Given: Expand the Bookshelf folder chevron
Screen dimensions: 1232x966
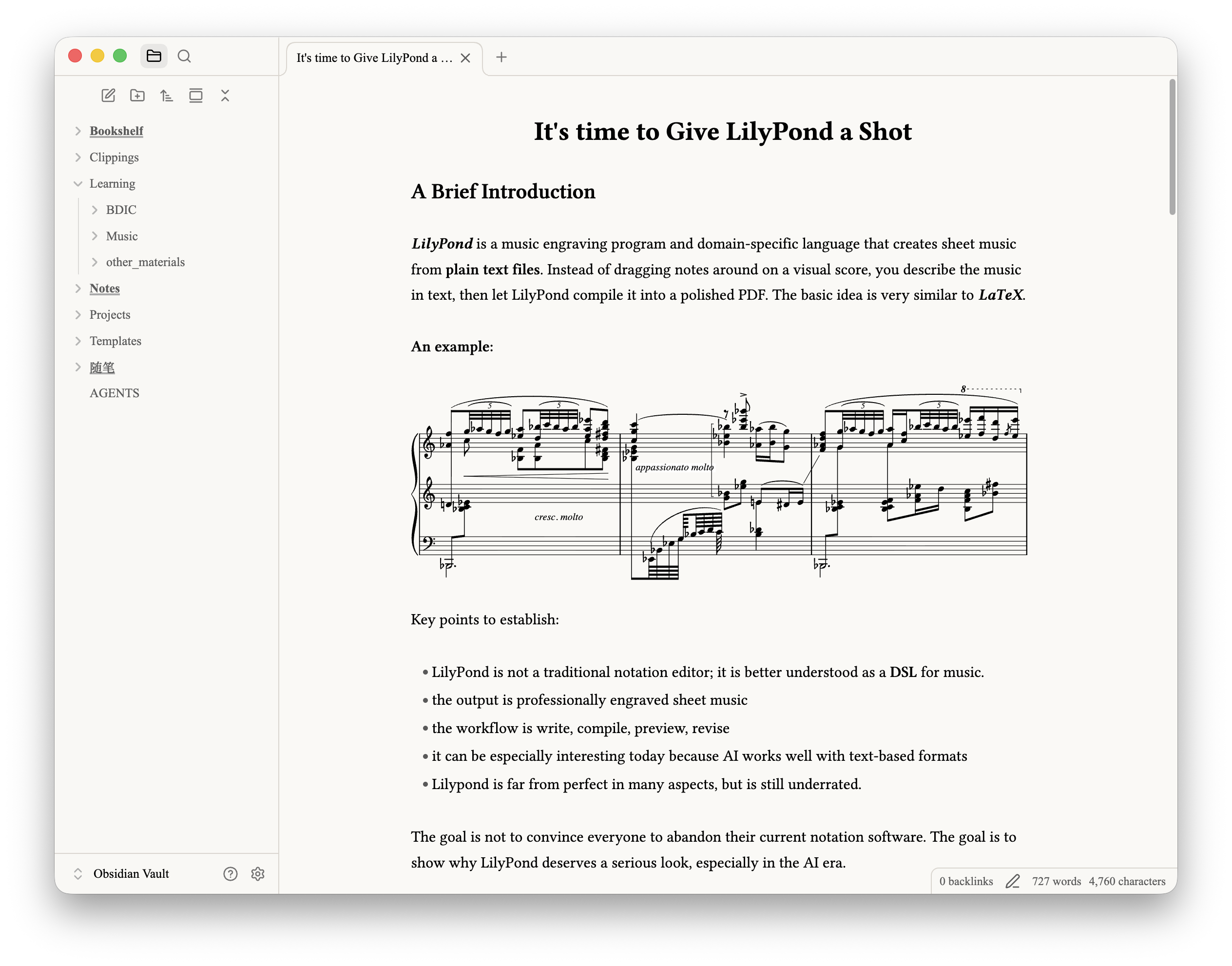Looking at the screenshot, I should point(78,131).
